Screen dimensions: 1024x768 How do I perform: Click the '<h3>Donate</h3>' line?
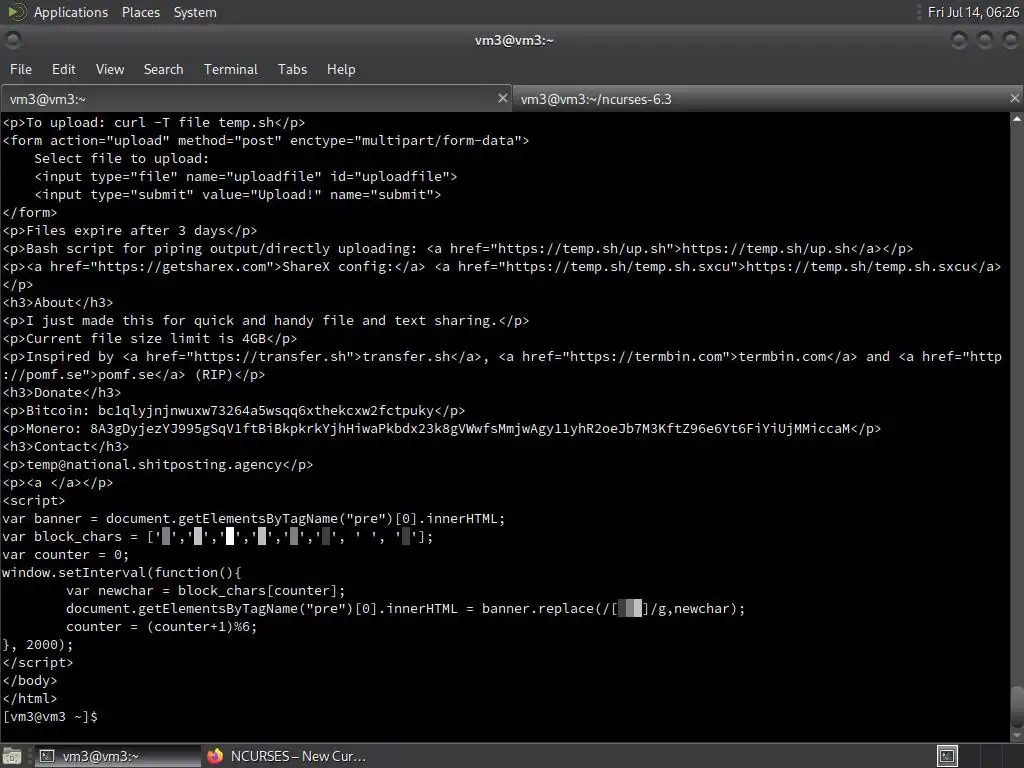pos(61,392)
